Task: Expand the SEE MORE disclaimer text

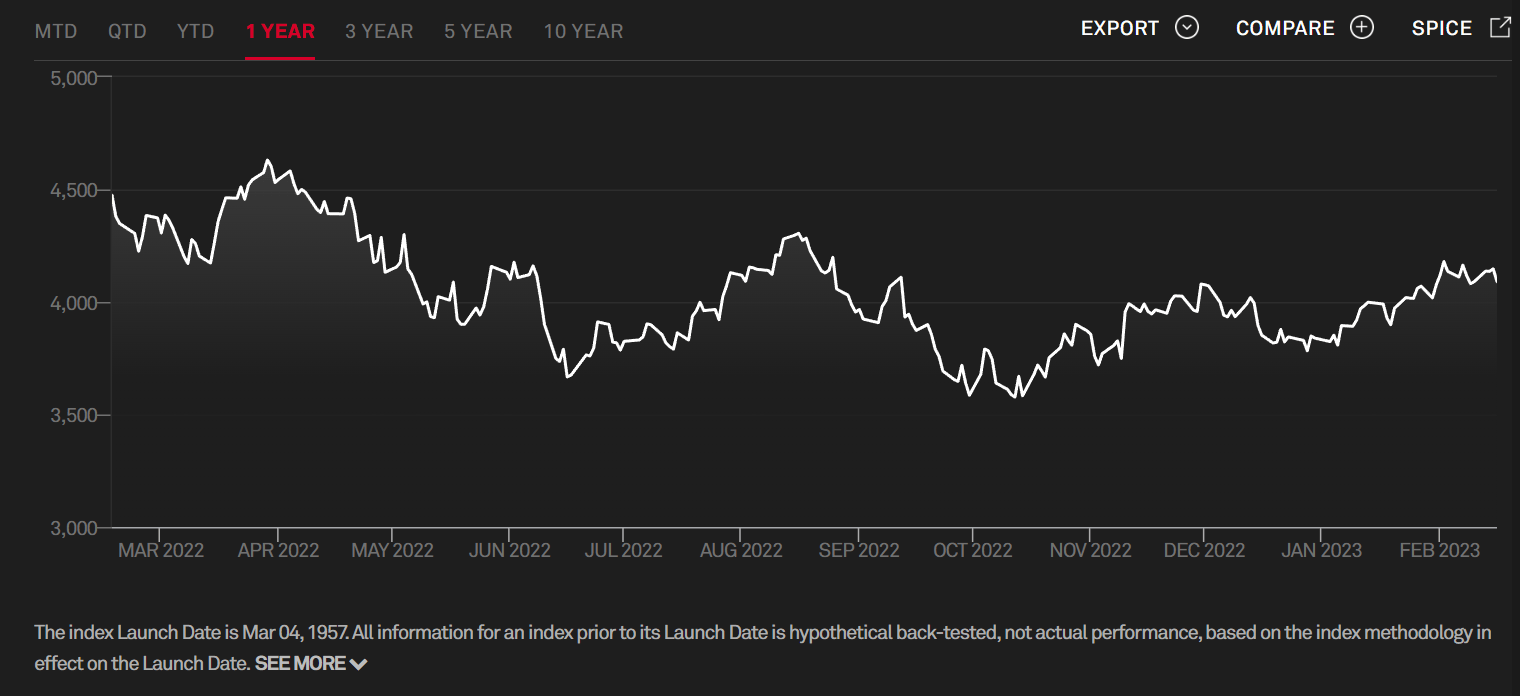Action: click(300, 663)
